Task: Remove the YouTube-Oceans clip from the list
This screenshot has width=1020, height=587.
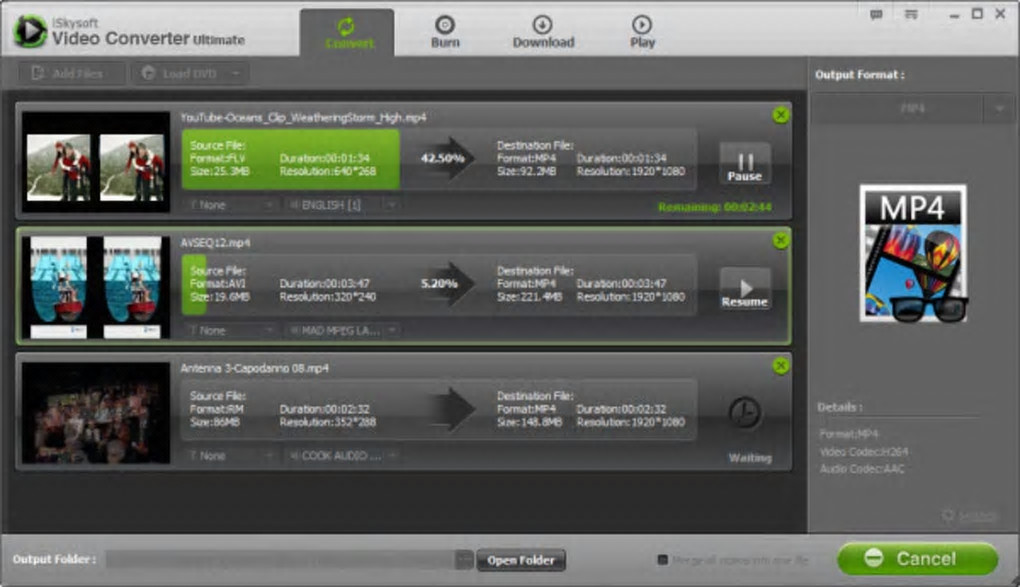Action: click(x=781, y=116)
